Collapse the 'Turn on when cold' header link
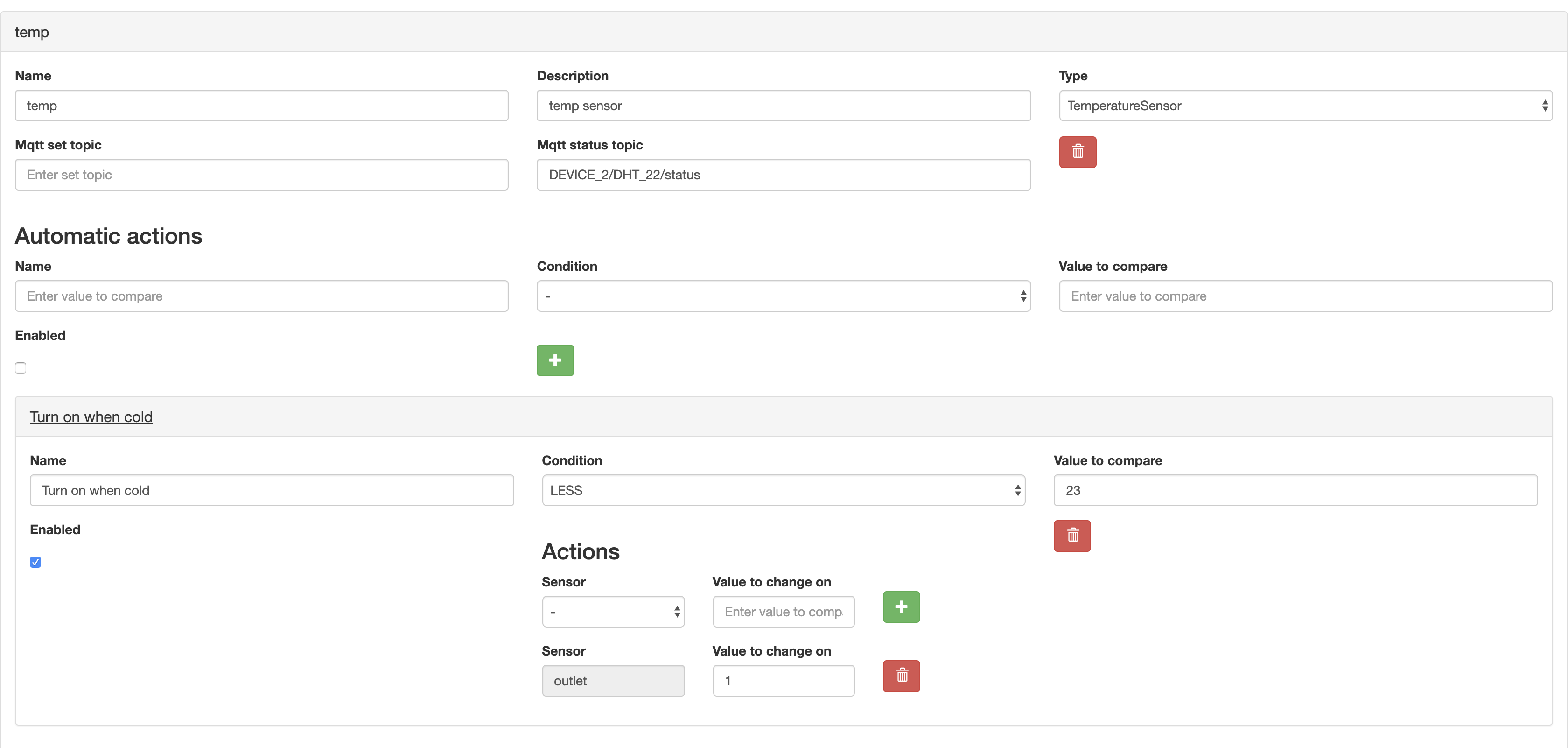This screenshot has width=1568, height=748. pyautogui.click(x=91, y=417)
